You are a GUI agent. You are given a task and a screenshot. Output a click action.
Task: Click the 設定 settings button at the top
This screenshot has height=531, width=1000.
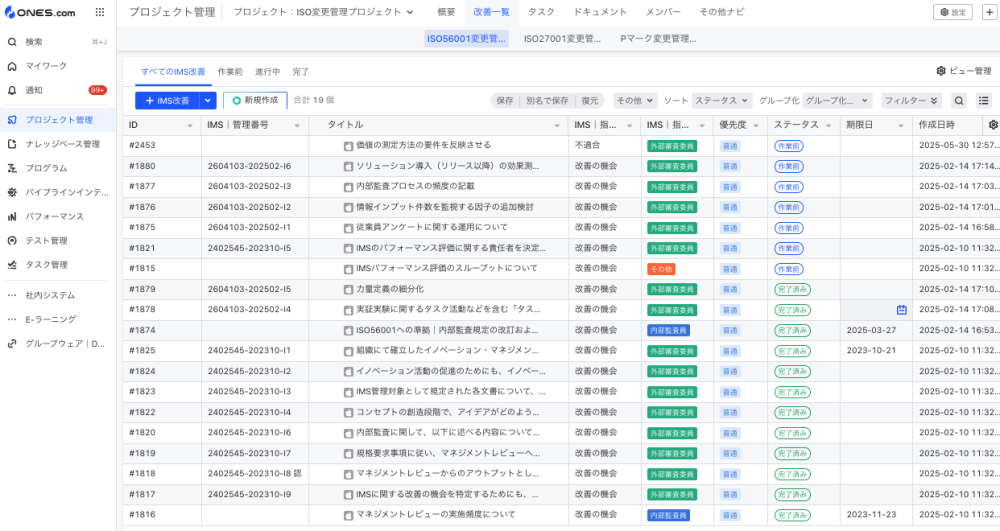(x=952, y=12)
